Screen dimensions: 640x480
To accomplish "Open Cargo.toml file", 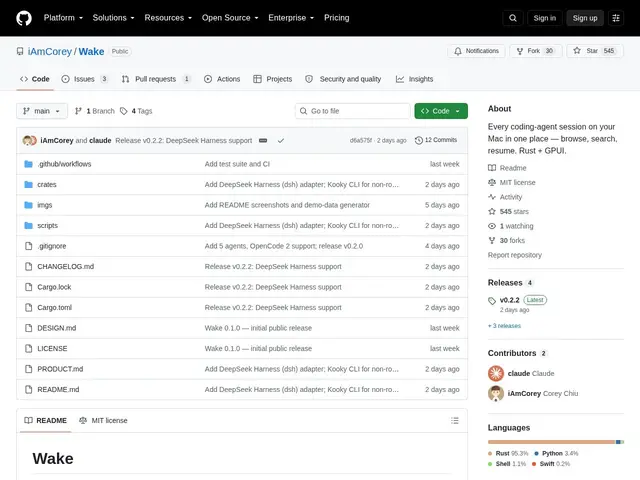I will [x=54, y=307].
